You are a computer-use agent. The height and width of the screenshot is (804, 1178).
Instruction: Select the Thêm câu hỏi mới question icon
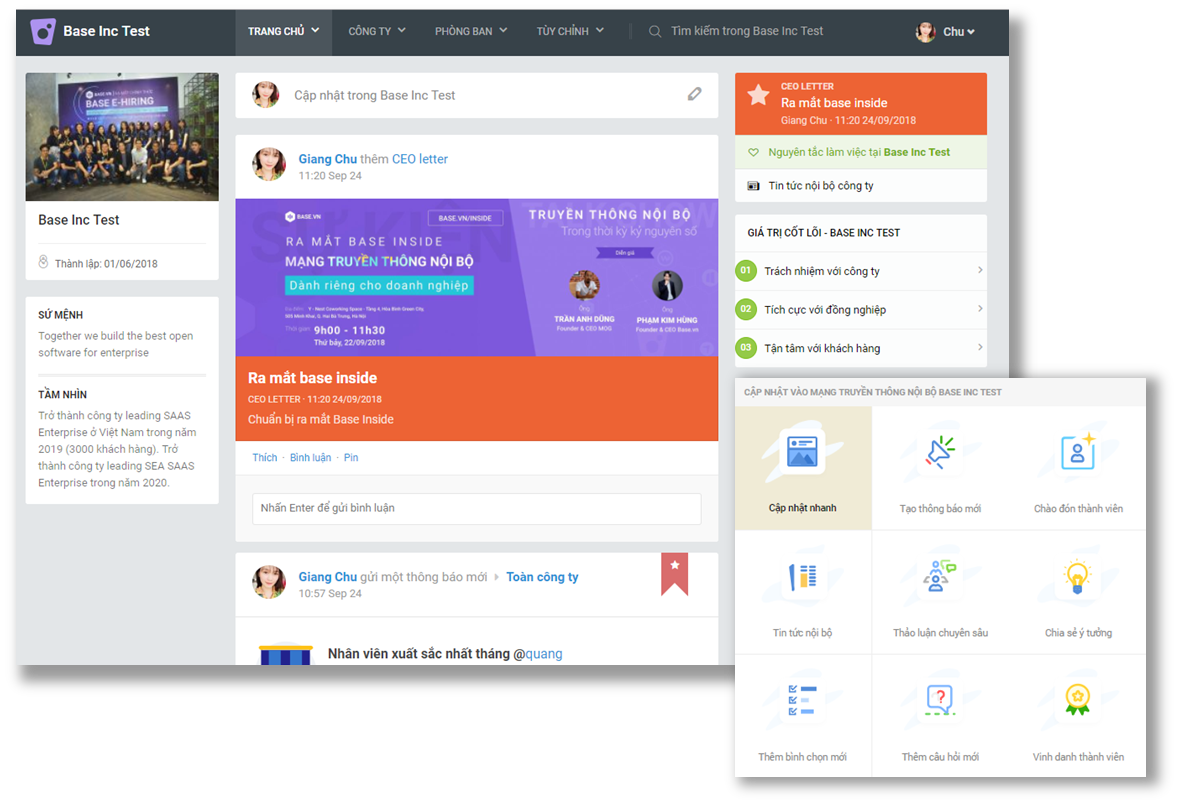[940, 700]
